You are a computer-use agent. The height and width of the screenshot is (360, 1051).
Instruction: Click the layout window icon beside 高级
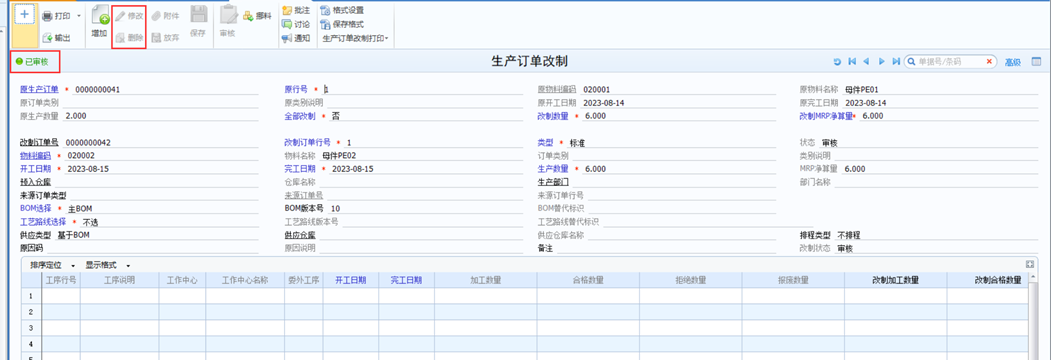coord(1036,62)
